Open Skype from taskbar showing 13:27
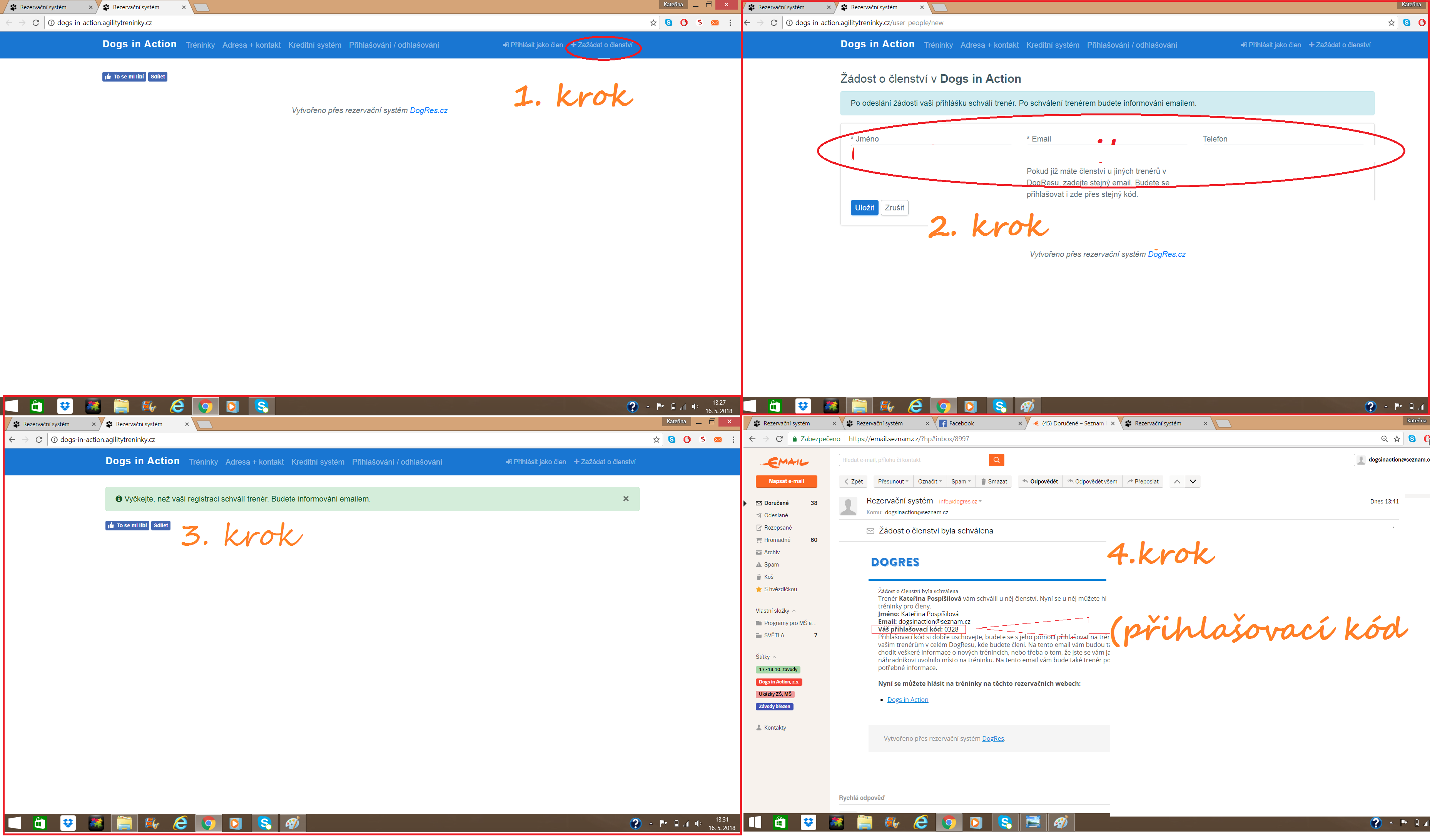This screenshot has height=840, width=1430. [x=262, y=406]
